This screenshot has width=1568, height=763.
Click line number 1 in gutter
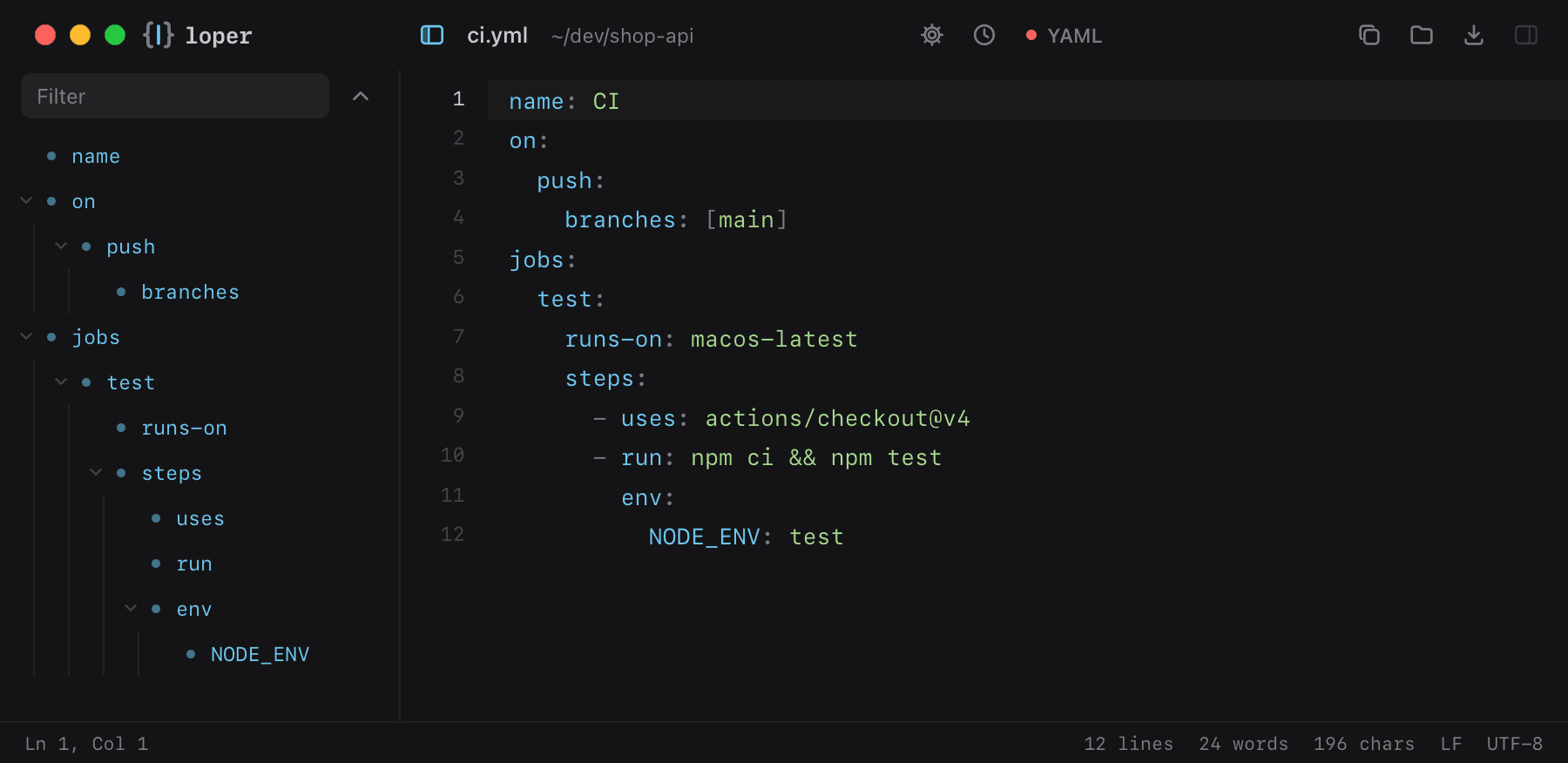click(458, 99)
